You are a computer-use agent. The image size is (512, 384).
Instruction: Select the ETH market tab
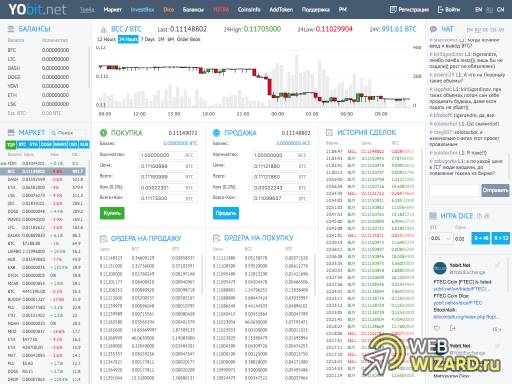click(34, 145)
